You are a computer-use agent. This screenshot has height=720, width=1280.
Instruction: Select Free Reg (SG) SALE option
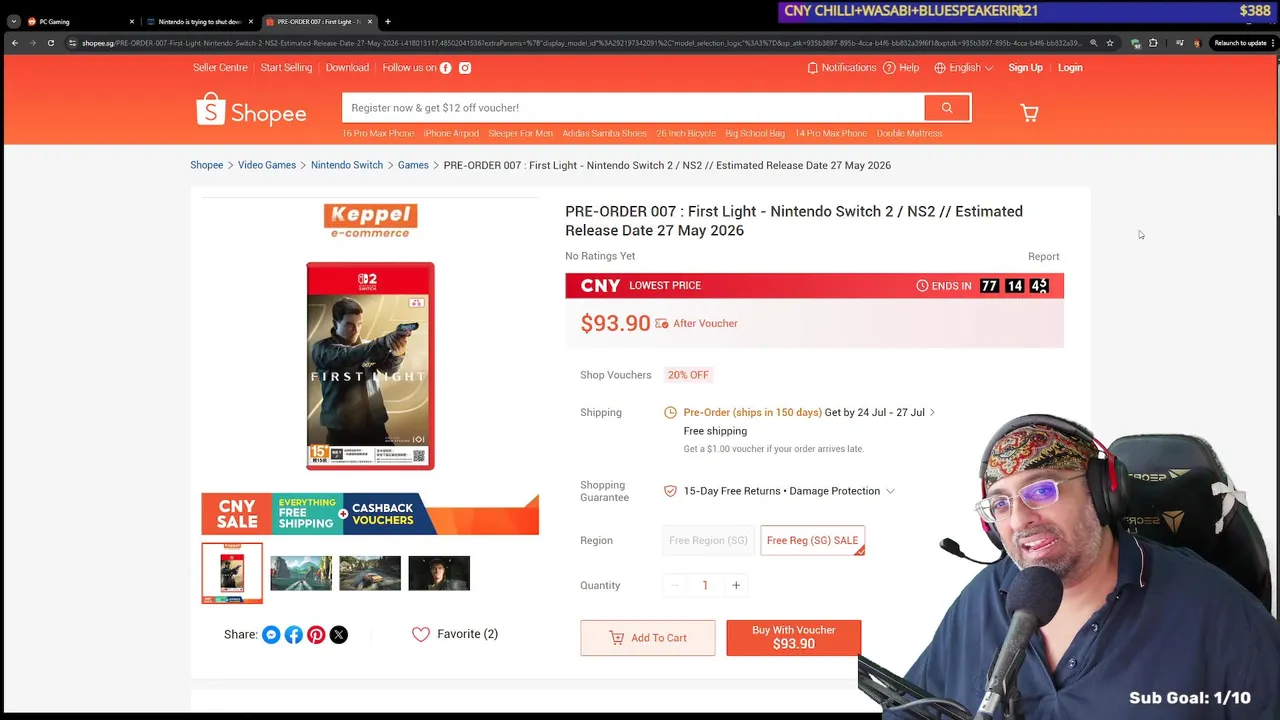812,540
